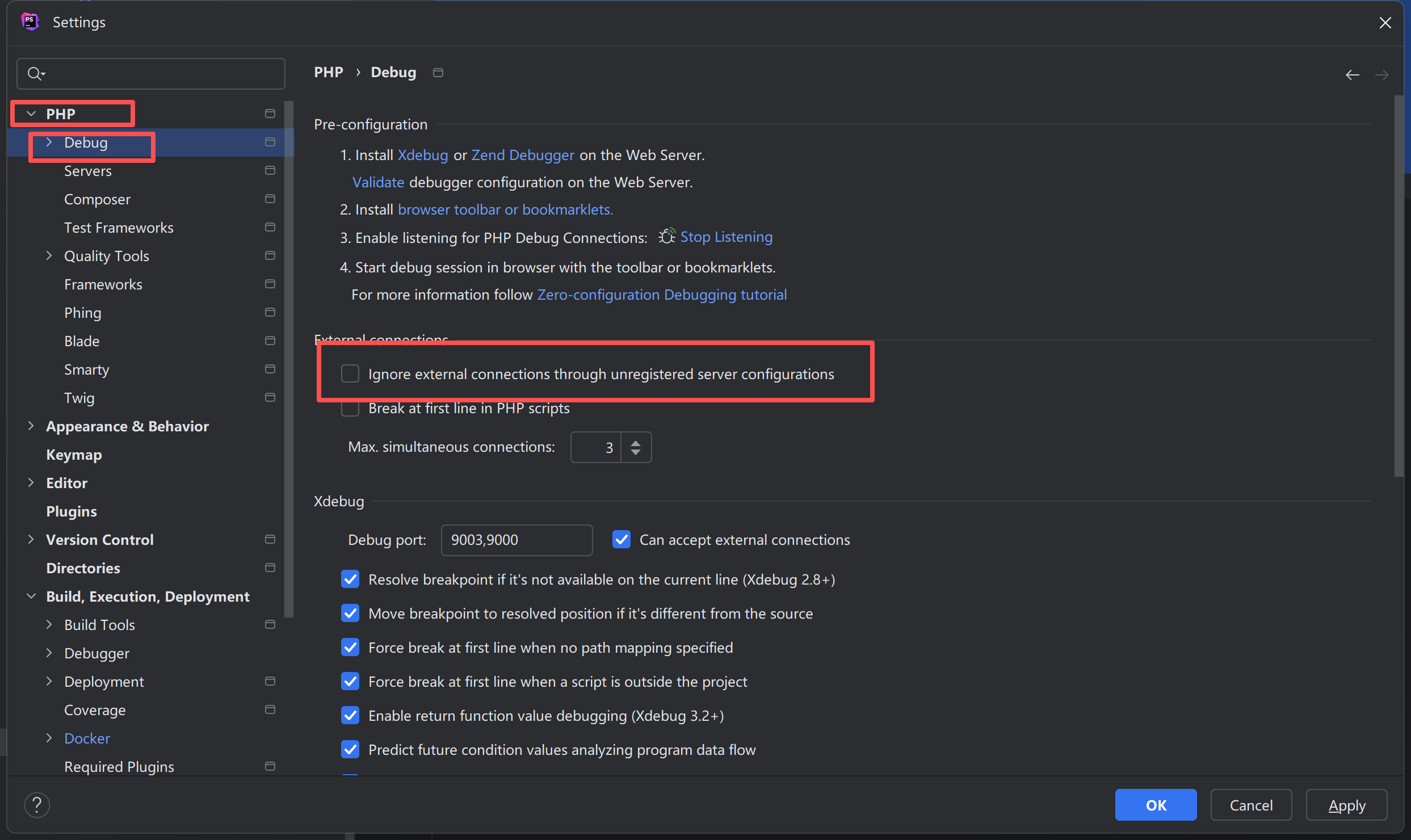Click project-level icon next to Version Control
Image resolution: width=1411 pixels, height=840 pixels.
pyautogui.click(x=270, y=539)
